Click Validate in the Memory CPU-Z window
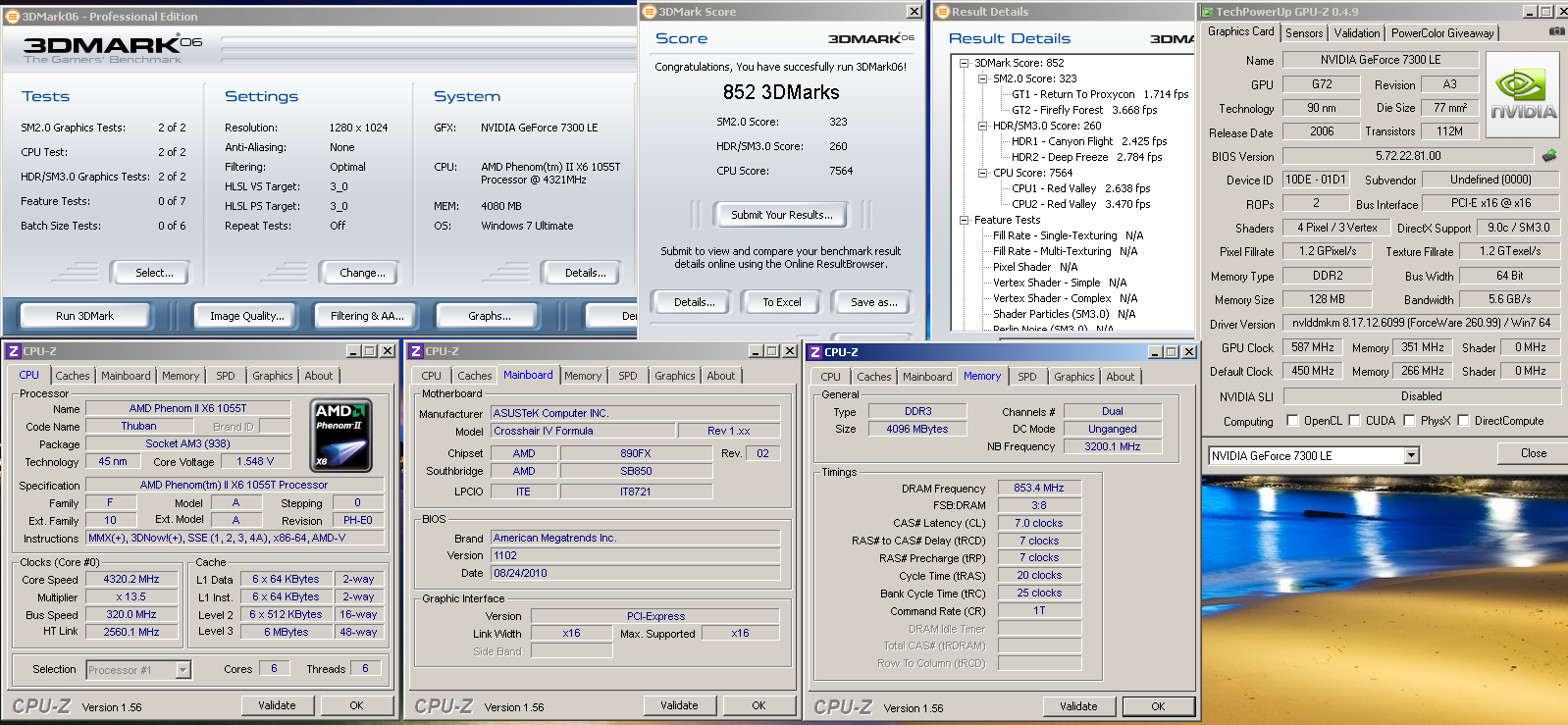This screenshot has width=1568, height=725. coord(1078,706)
